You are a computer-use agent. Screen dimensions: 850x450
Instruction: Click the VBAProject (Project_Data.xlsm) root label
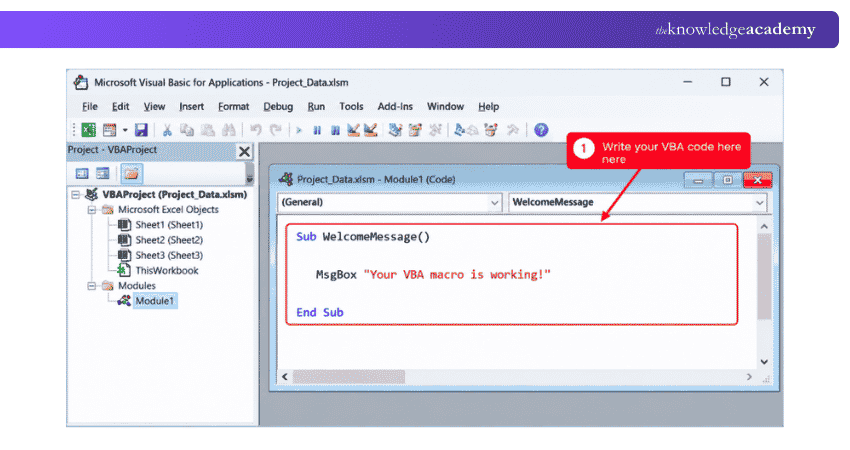174,195
